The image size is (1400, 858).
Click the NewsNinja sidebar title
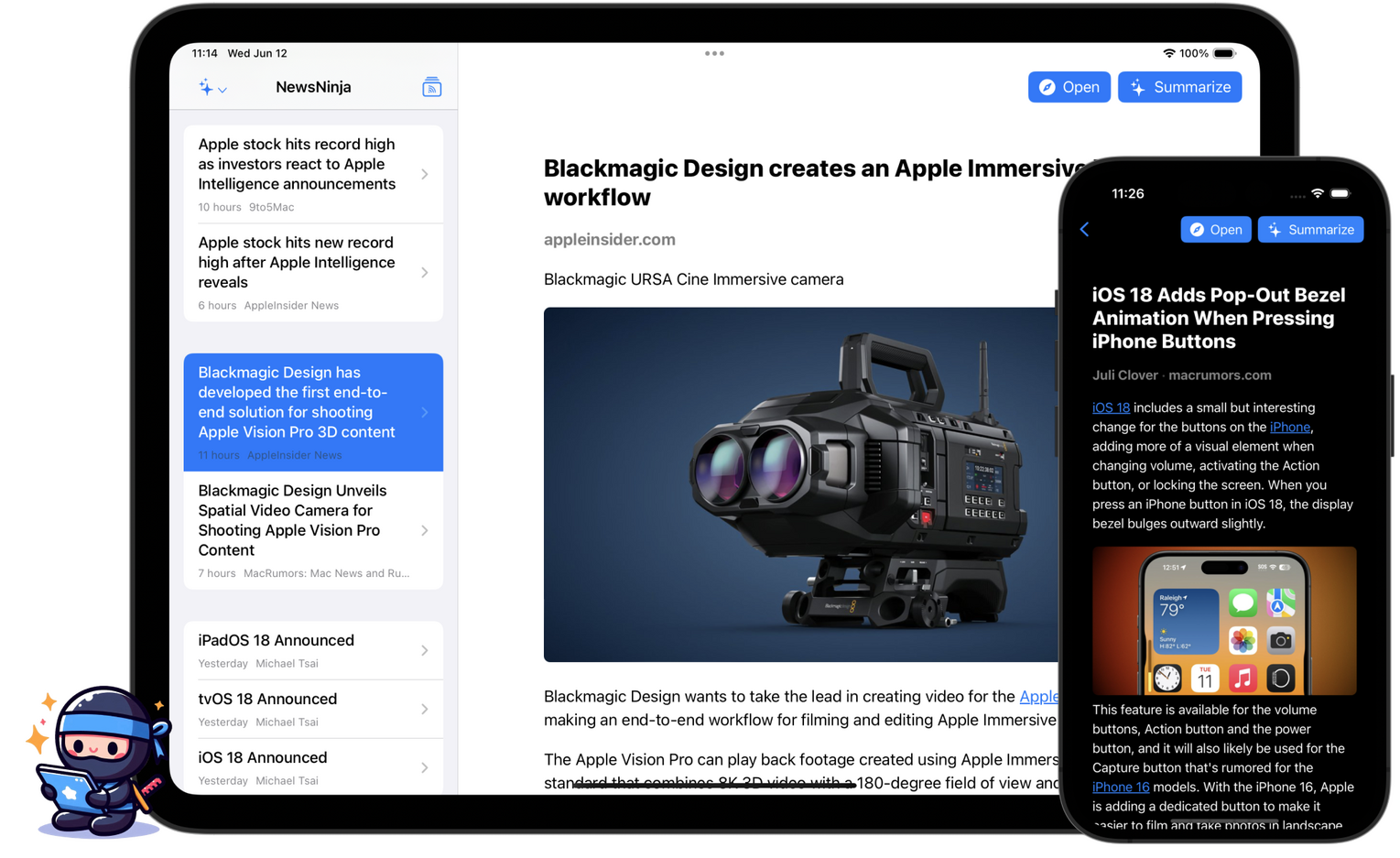point(313,87)
